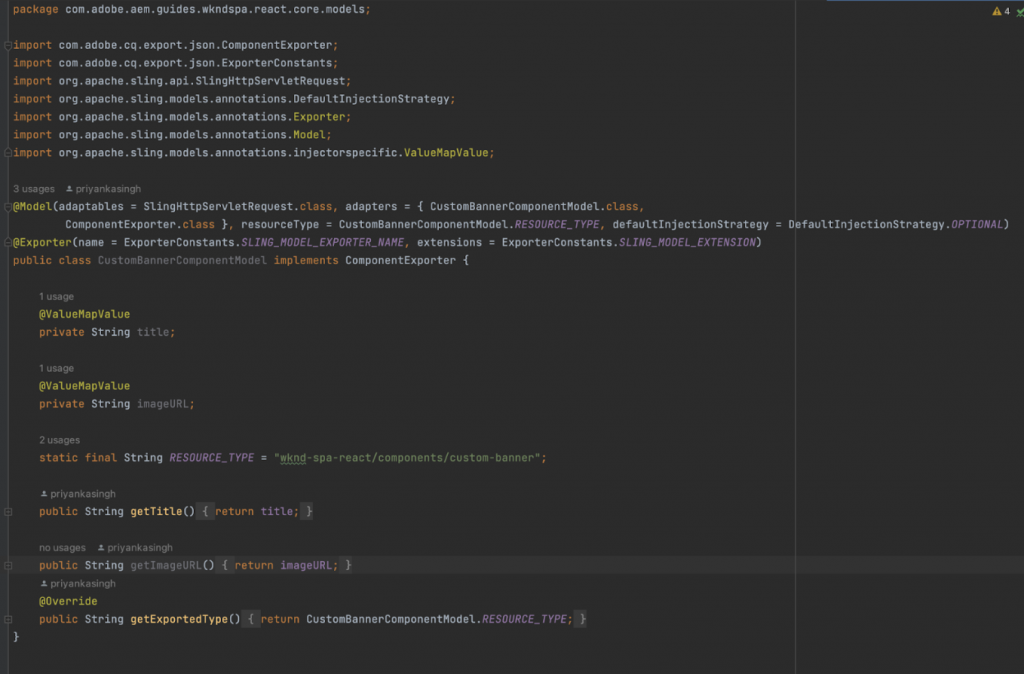This screenshot has width=1024, height=674.
Task: Show the 3 usages of the class
Action: [34, 189]
